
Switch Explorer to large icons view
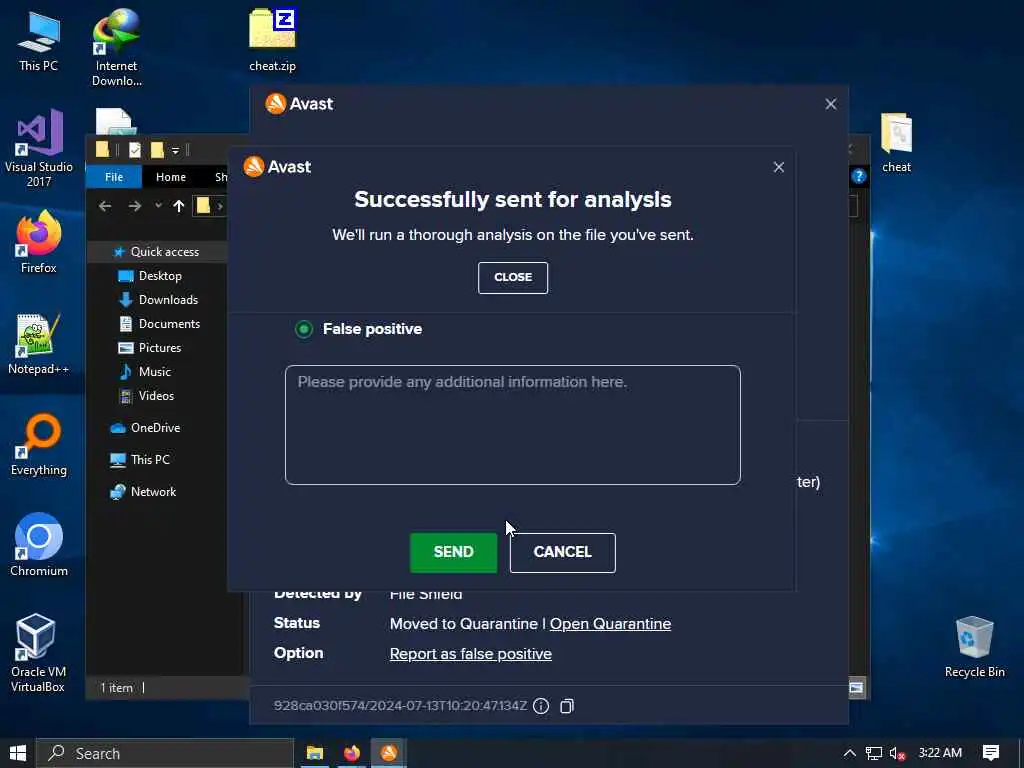[x=856, y=688]
